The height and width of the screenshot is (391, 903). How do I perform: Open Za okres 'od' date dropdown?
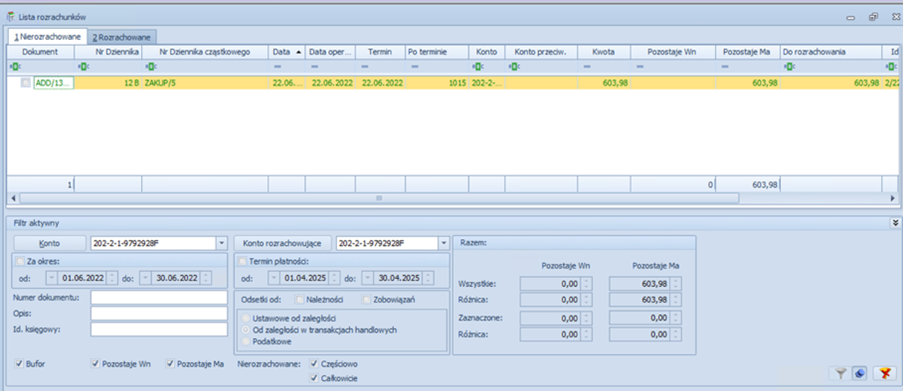point(52,278)
